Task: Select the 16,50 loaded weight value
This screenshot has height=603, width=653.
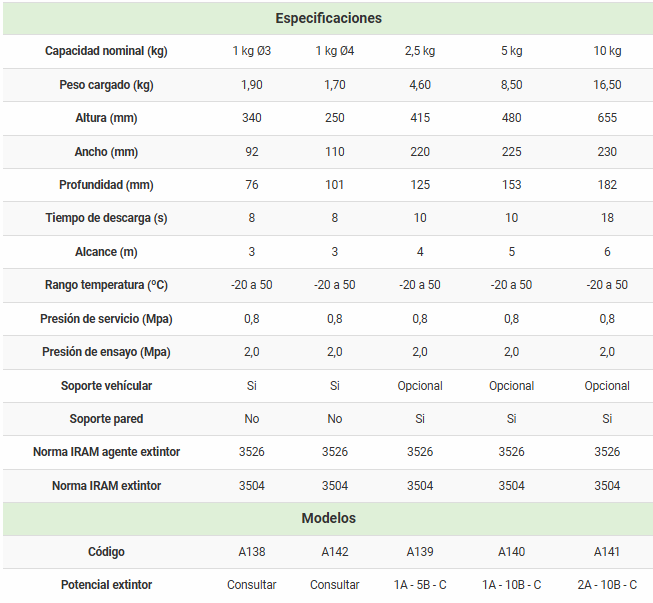Action: click(x=607, y=85)
